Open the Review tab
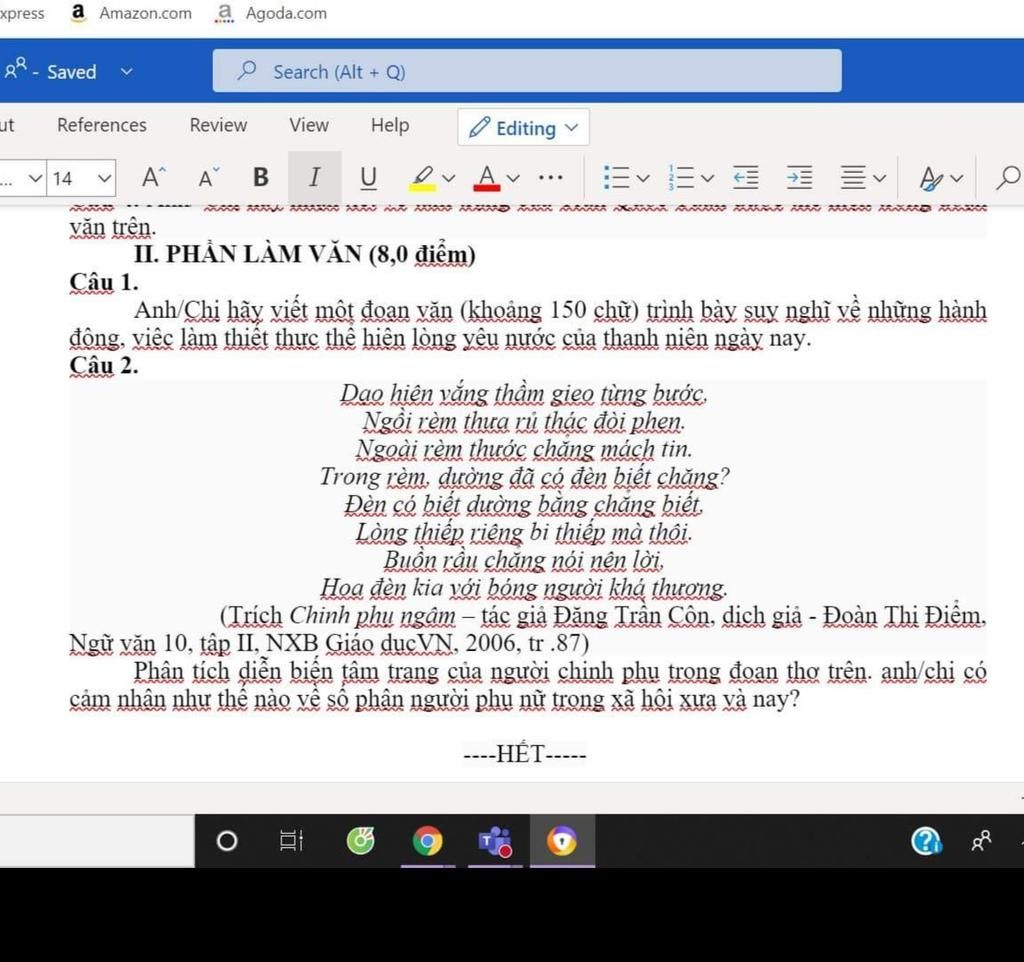The image size is (1024, 962). click(218, 125)
